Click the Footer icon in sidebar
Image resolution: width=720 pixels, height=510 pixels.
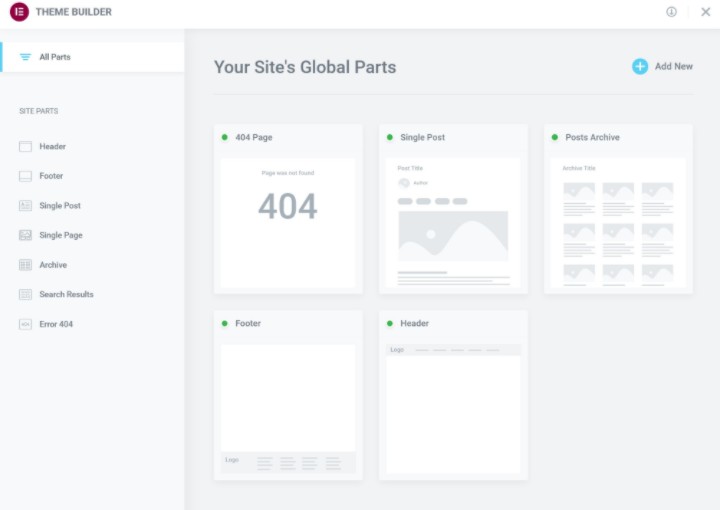tap(25, 176)
